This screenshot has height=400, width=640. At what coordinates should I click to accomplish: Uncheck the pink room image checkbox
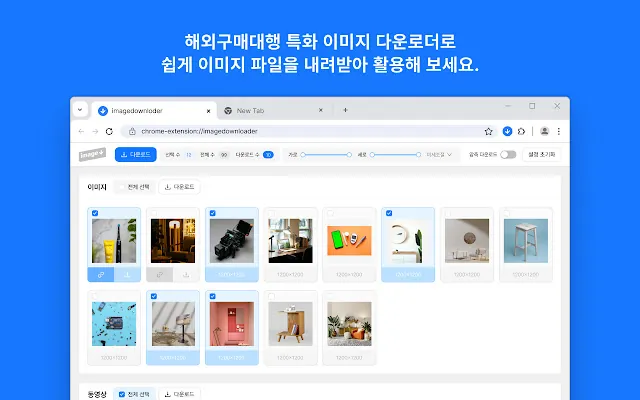[213, 296]
